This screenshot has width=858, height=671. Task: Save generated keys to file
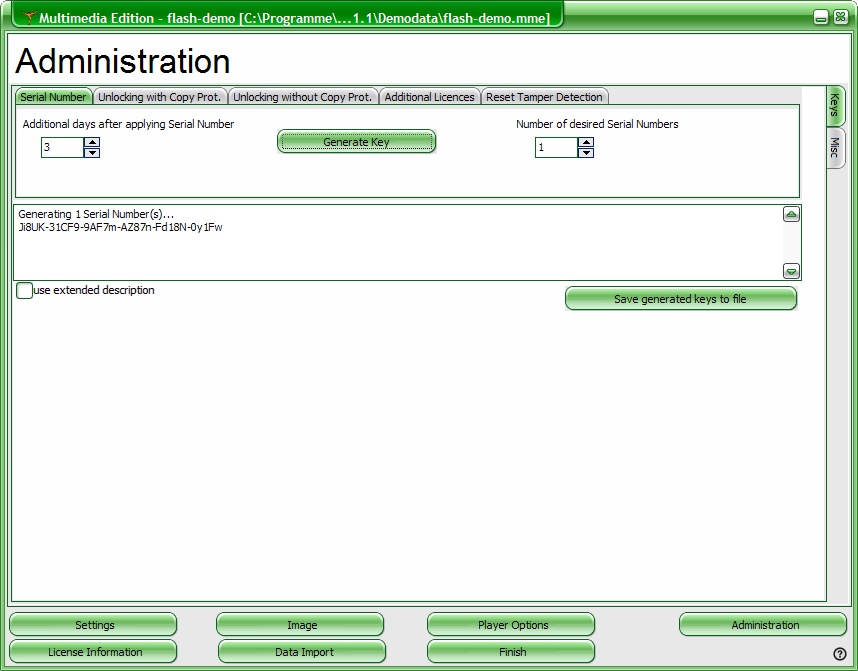tap(680, 299)
